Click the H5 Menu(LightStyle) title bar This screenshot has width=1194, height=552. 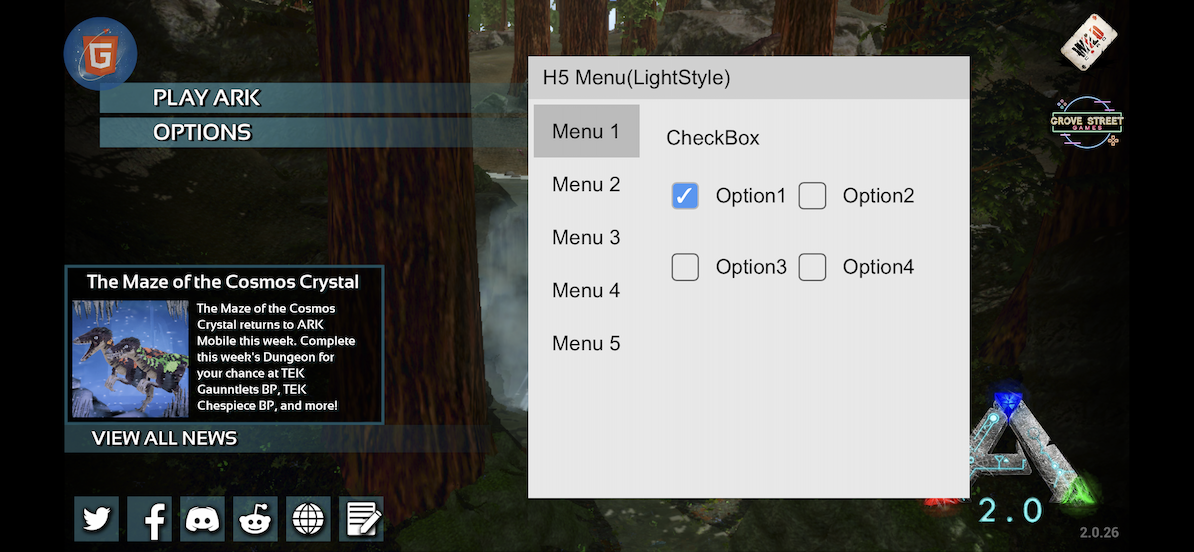tap(749, 78)
